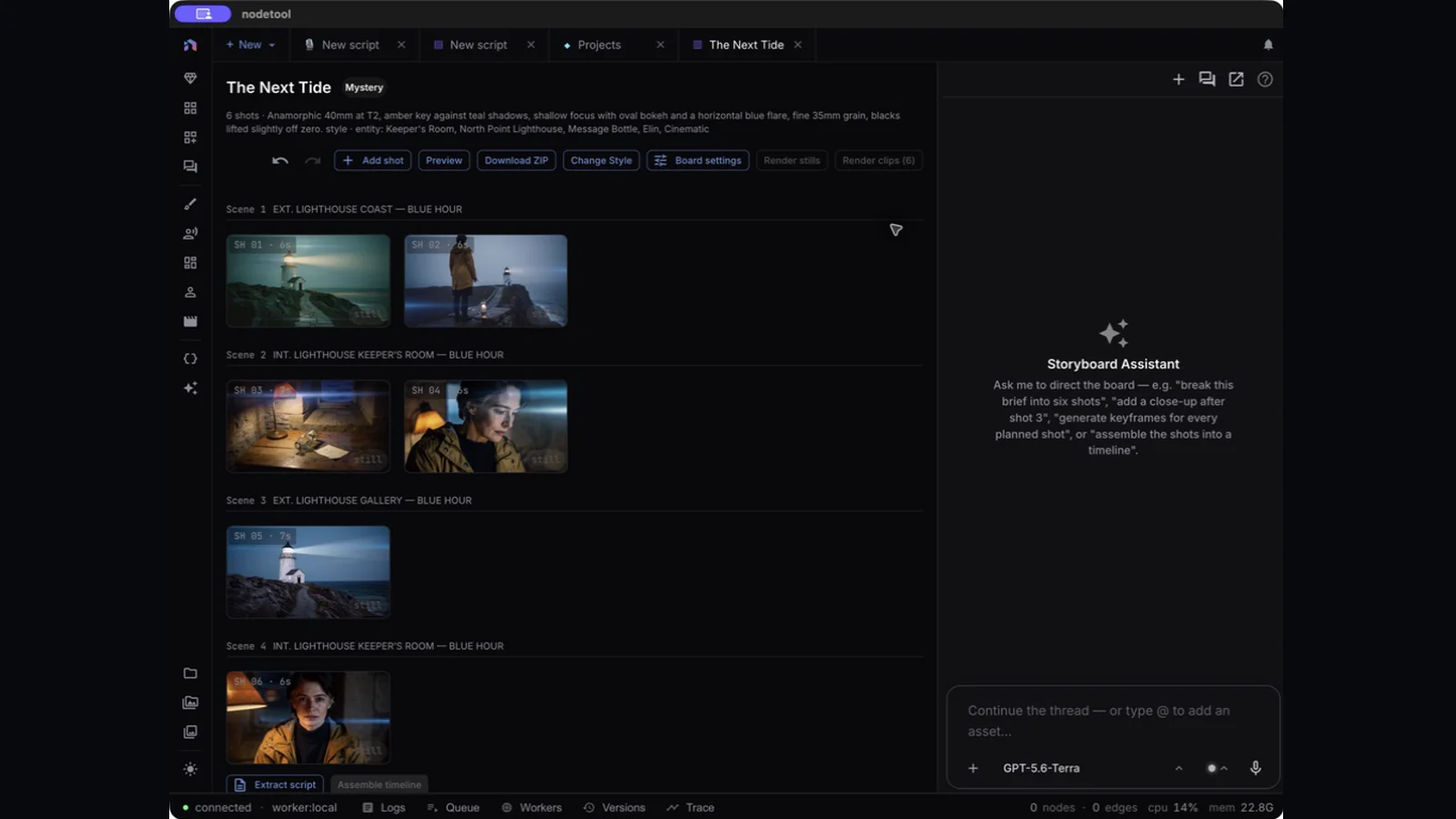Open the Logs panel in status bar
Viewport: 1456px width, 819px height.
click(384, 807)
